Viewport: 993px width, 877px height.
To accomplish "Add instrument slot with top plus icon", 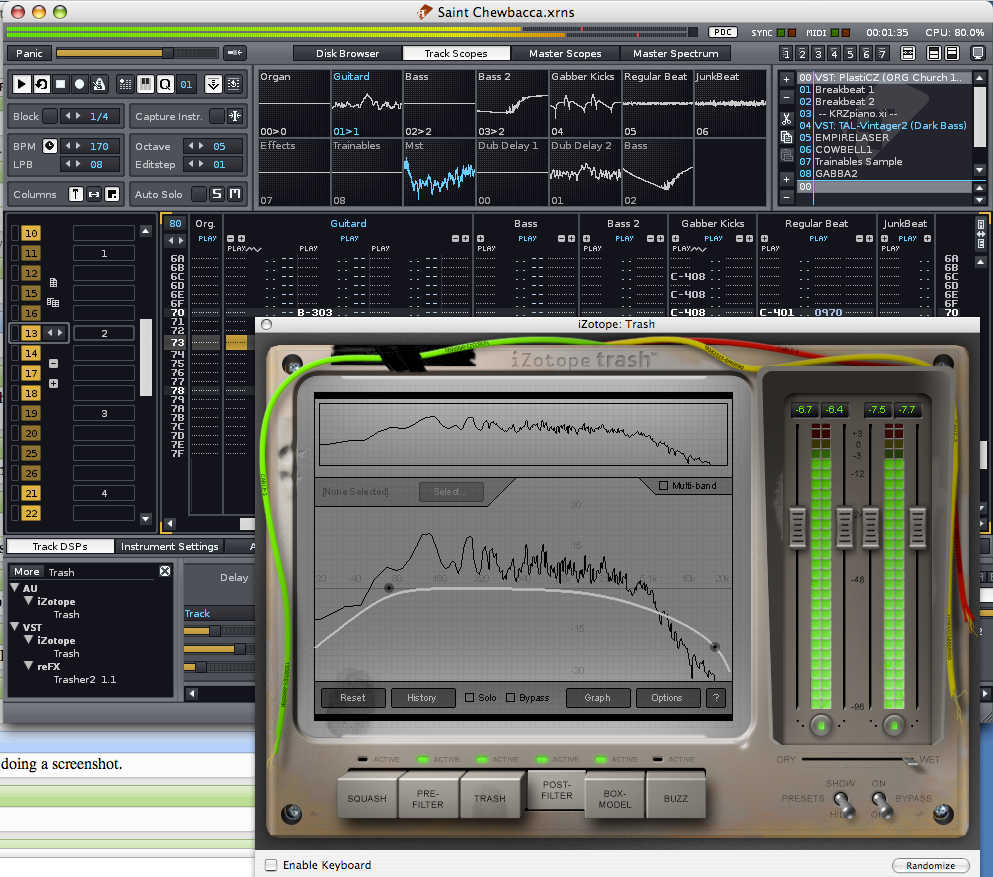I will click(x=786, y=80).
